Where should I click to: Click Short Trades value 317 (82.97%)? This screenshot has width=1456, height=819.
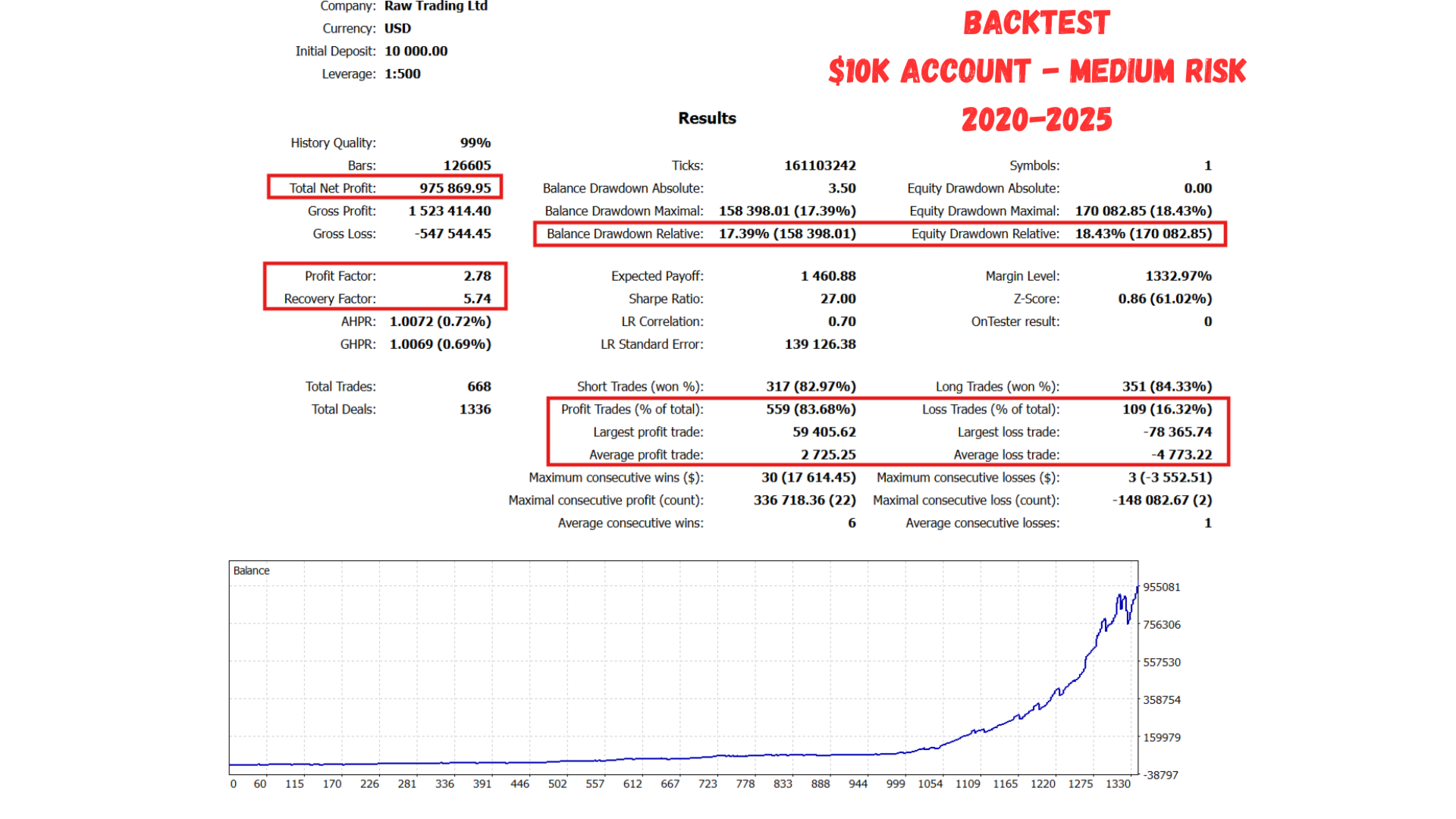click(811, 387)
